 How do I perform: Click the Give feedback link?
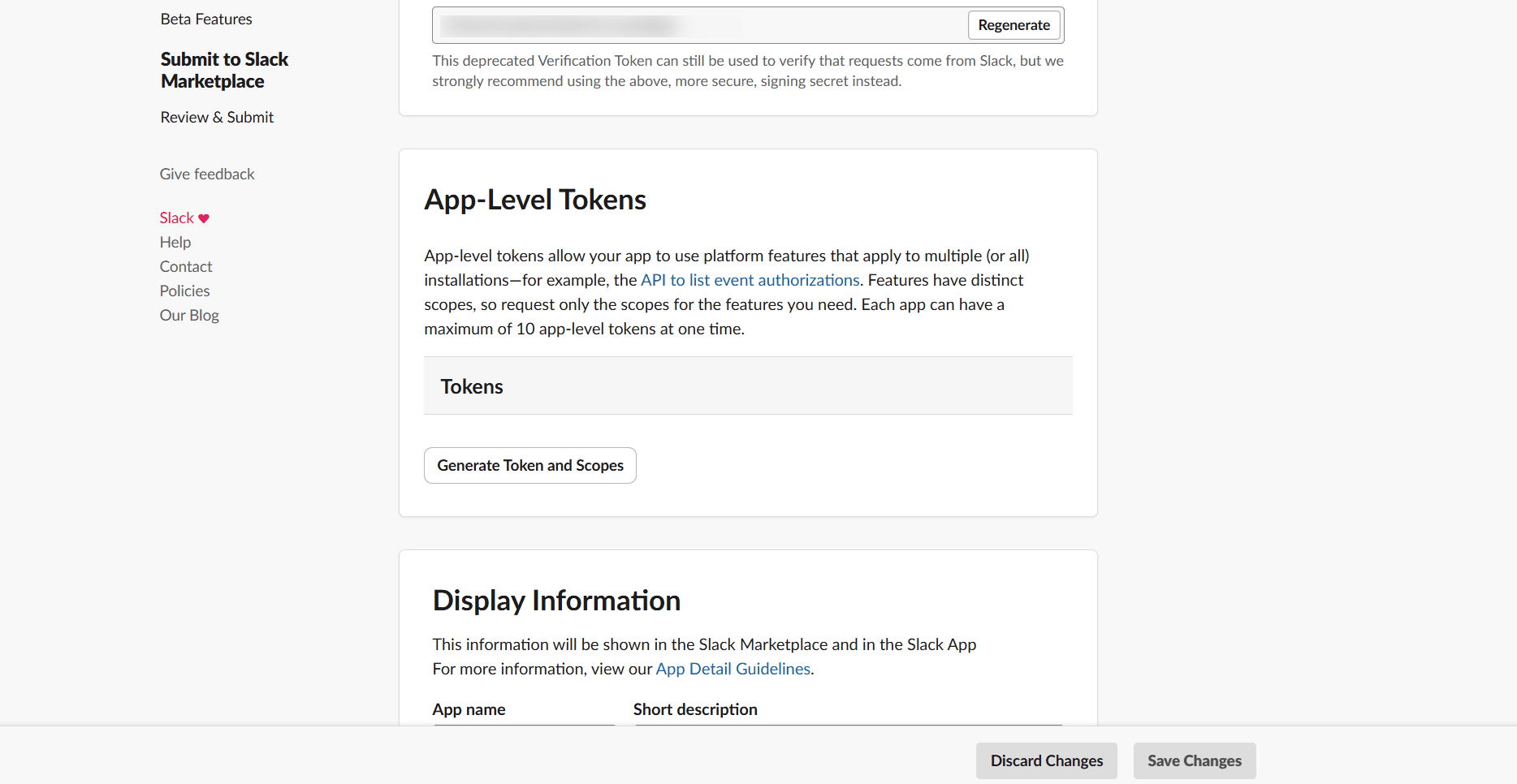207,174
